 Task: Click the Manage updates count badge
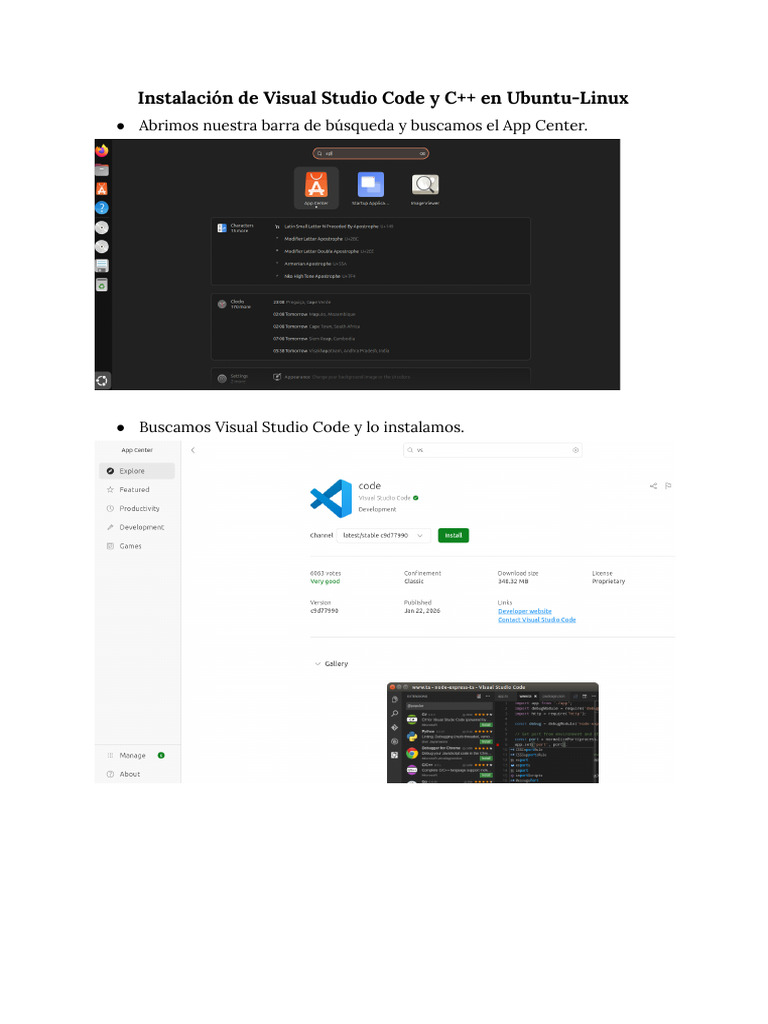tap(161, 756)
